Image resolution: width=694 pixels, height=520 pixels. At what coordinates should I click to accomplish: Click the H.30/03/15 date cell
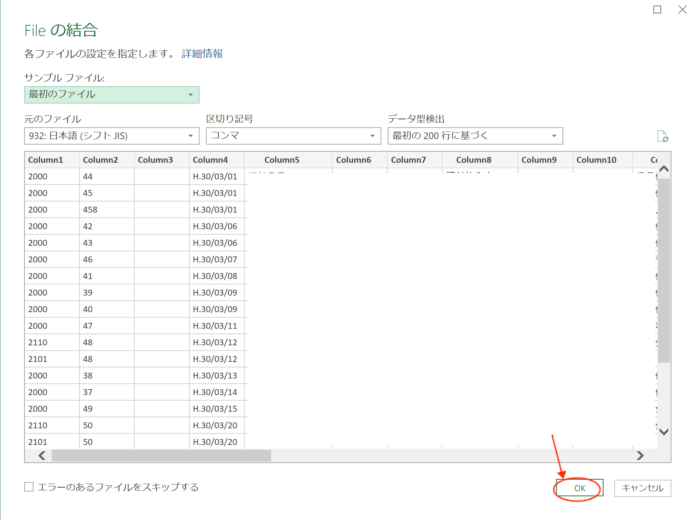pyautogui.click(x=214, y=409)
